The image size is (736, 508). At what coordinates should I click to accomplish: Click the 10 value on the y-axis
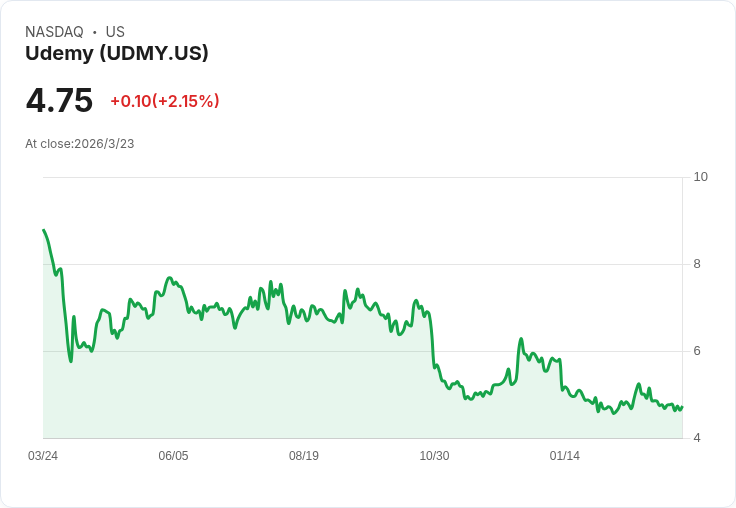700,177
